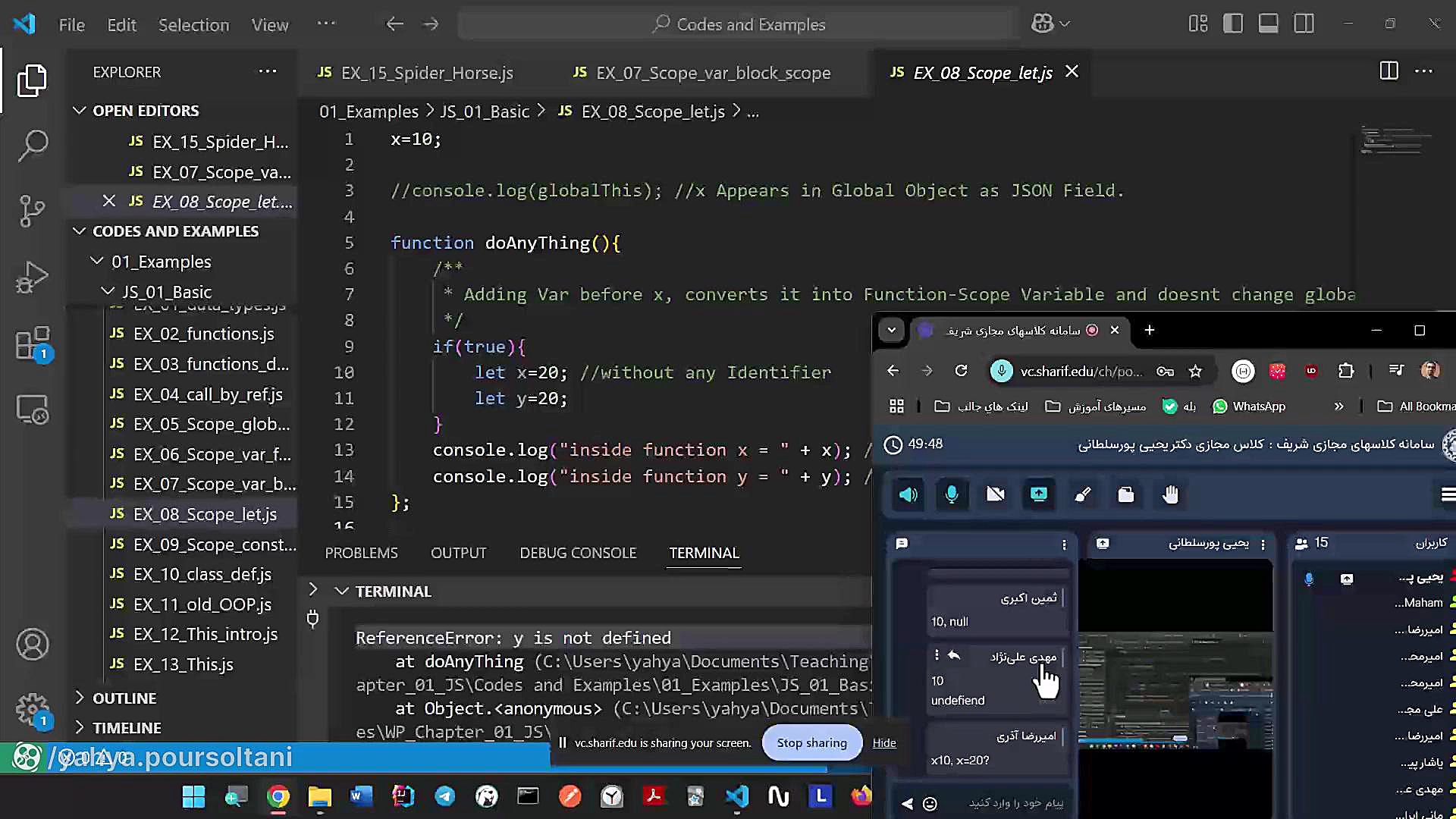Image resolution: width=1456 pixels, height=819 pixels.
Task: Go back in VS Code navigation
Action: tap(394, 24)
